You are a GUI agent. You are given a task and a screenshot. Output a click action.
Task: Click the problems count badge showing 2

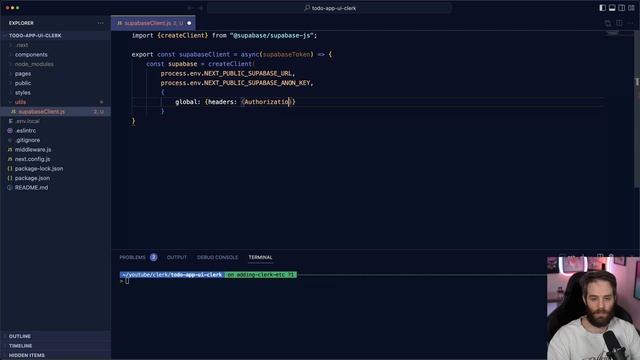[x=153, y=257]
